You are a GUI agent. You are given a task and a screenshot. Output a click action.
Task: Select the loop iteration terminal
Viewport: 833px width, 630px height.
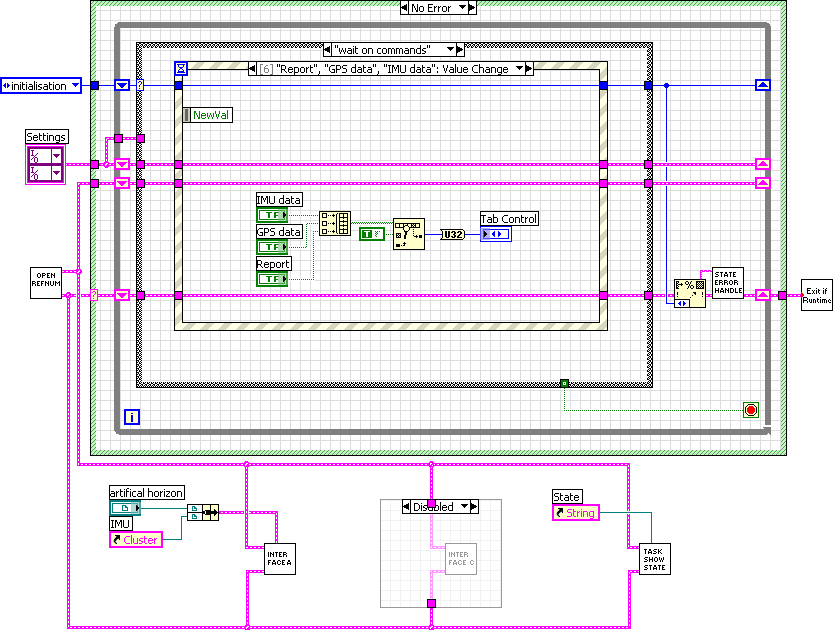(132, 417)
